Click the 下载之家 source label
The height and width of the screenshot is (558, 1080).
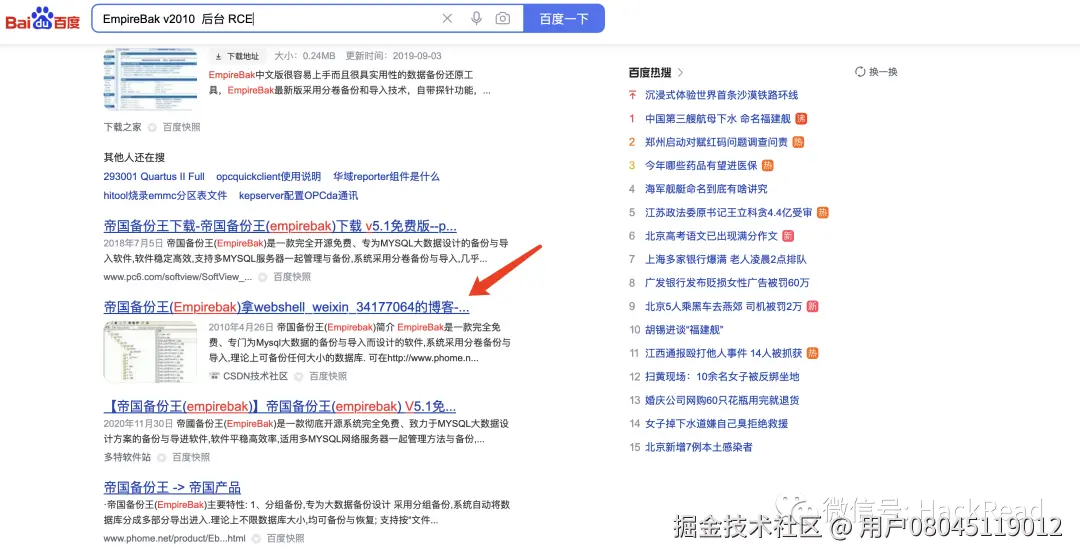(123, 127)
